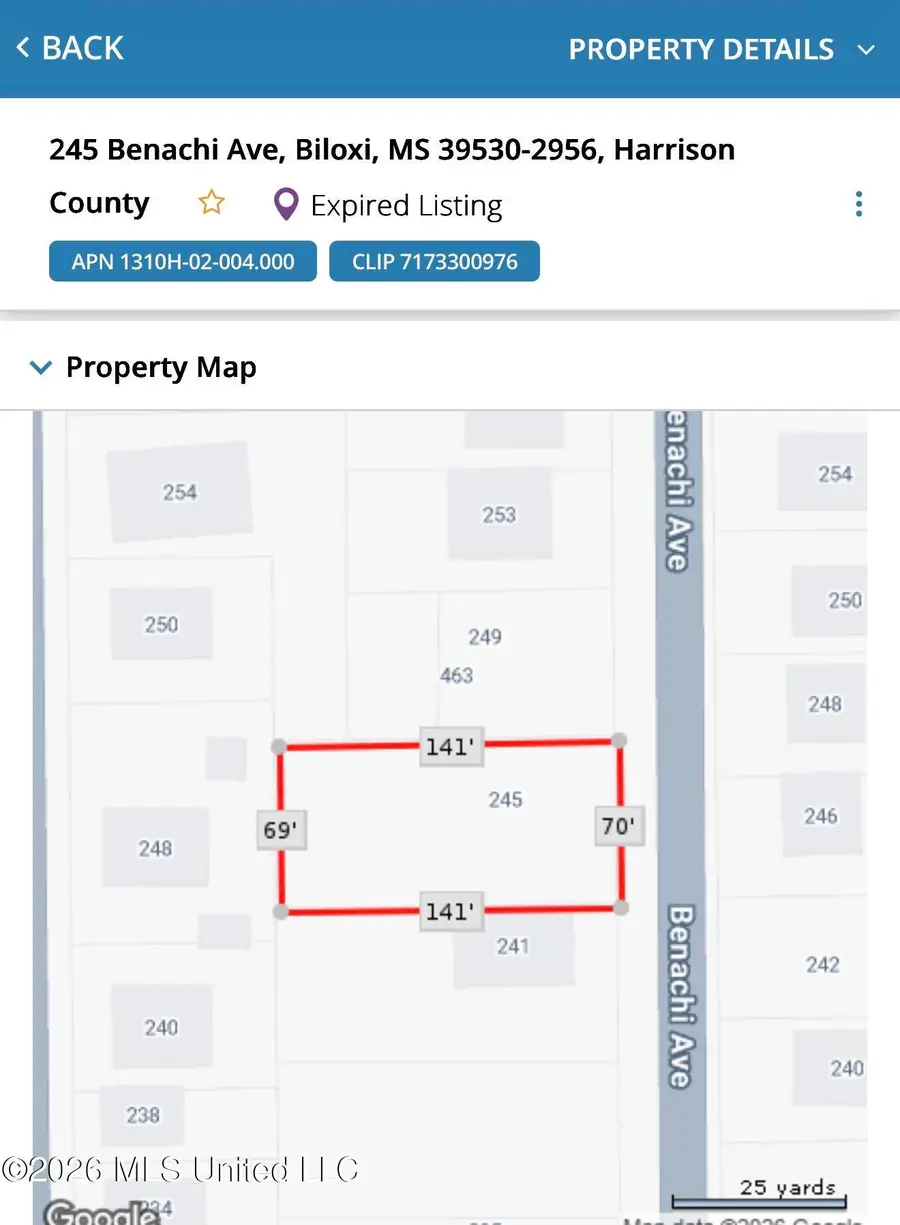Click the Property Map section title
Screen dimensions: 900x1225
(x=161, y=367)
